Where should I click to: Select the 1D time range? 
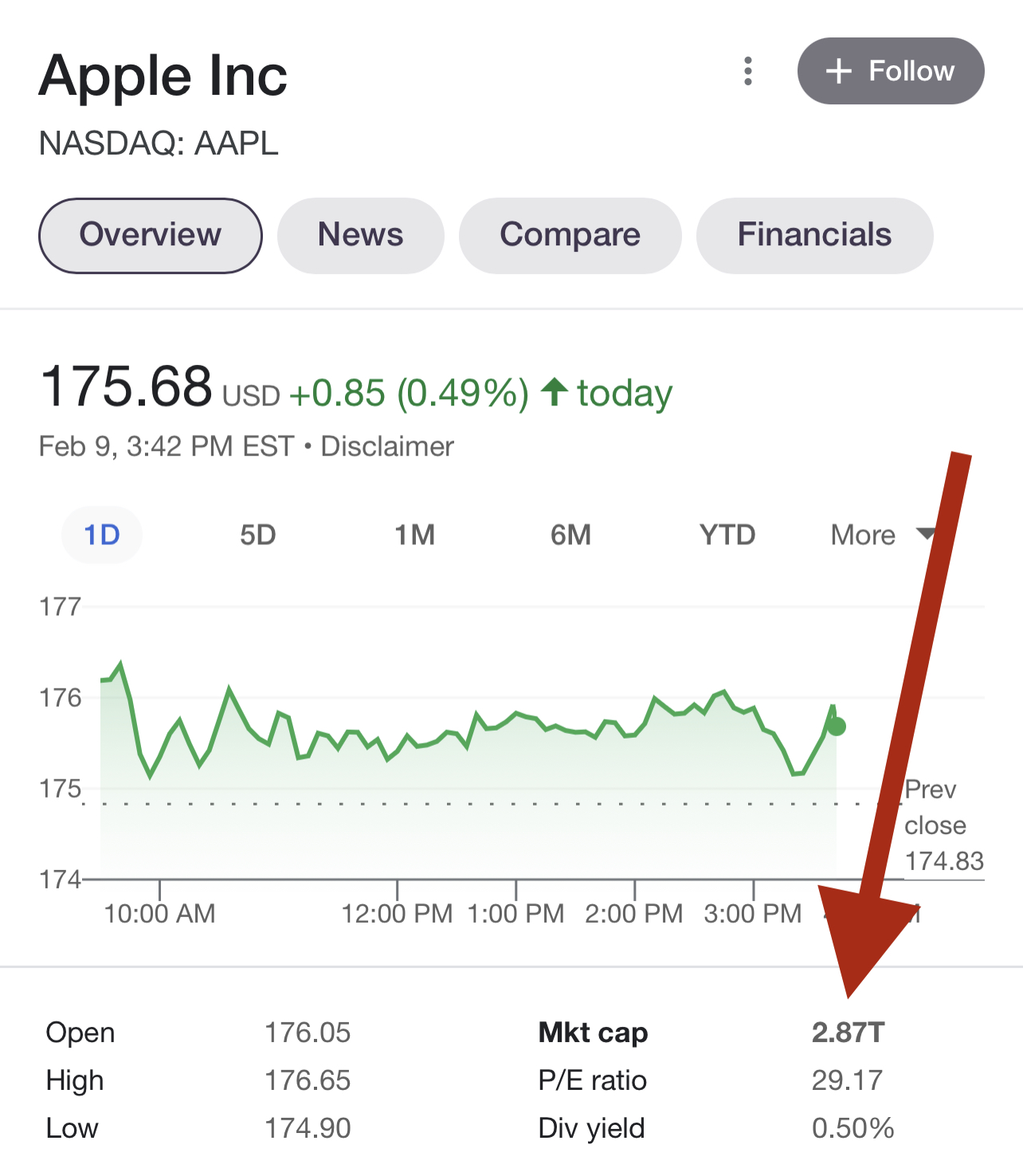(x=102, y=535)
